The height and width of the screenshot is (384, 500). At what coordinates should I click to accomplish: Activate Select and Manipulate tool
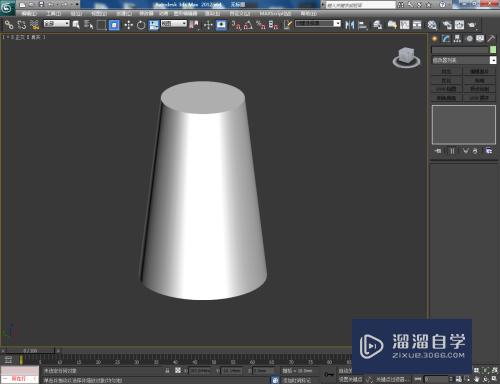pyautogui.click(x=208, y=25)
